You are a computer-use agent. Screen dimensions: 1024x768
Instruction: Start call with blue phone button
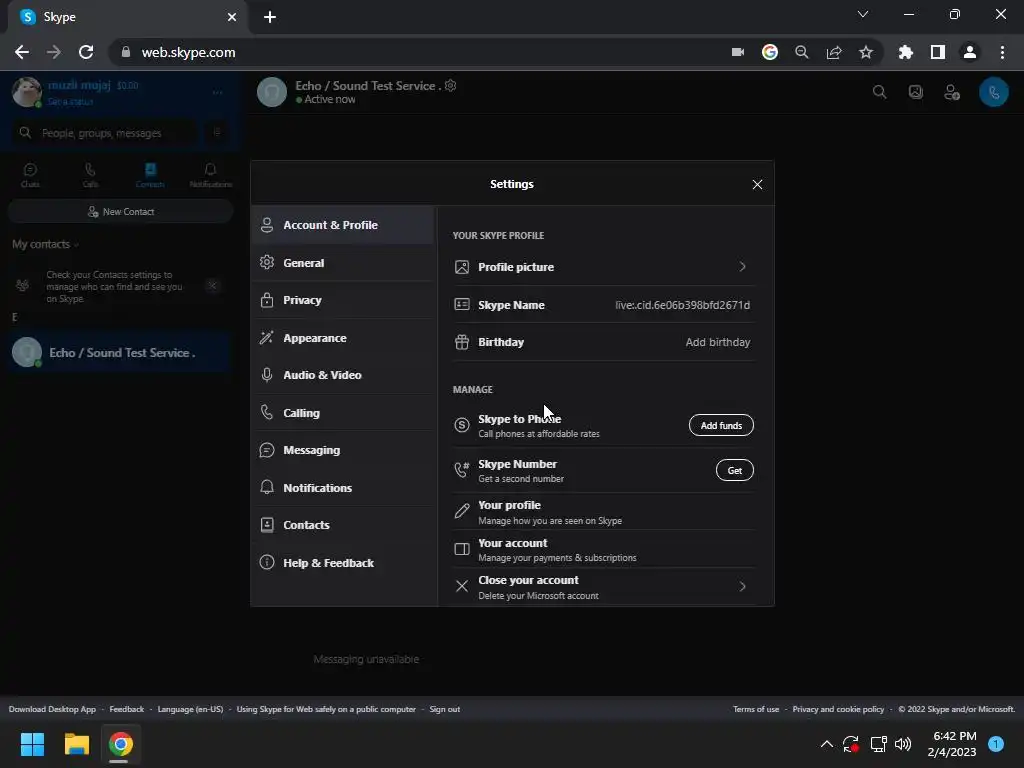click(x=993, y=92)
